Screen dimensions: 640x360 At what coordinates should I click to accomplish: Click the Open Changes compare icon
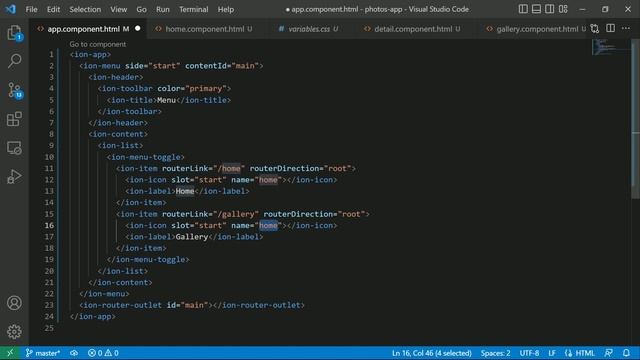pyautogui.click(x=595, y=29)
